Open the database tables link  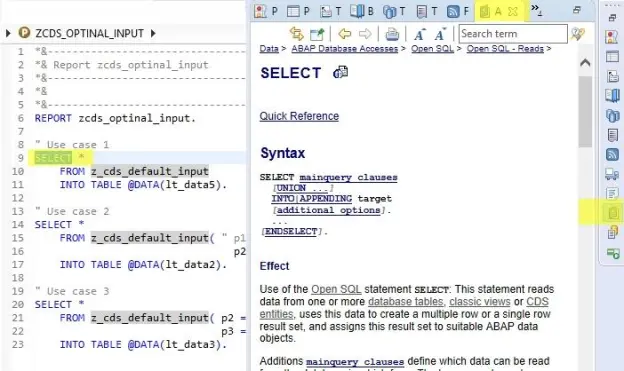point(406,302)
